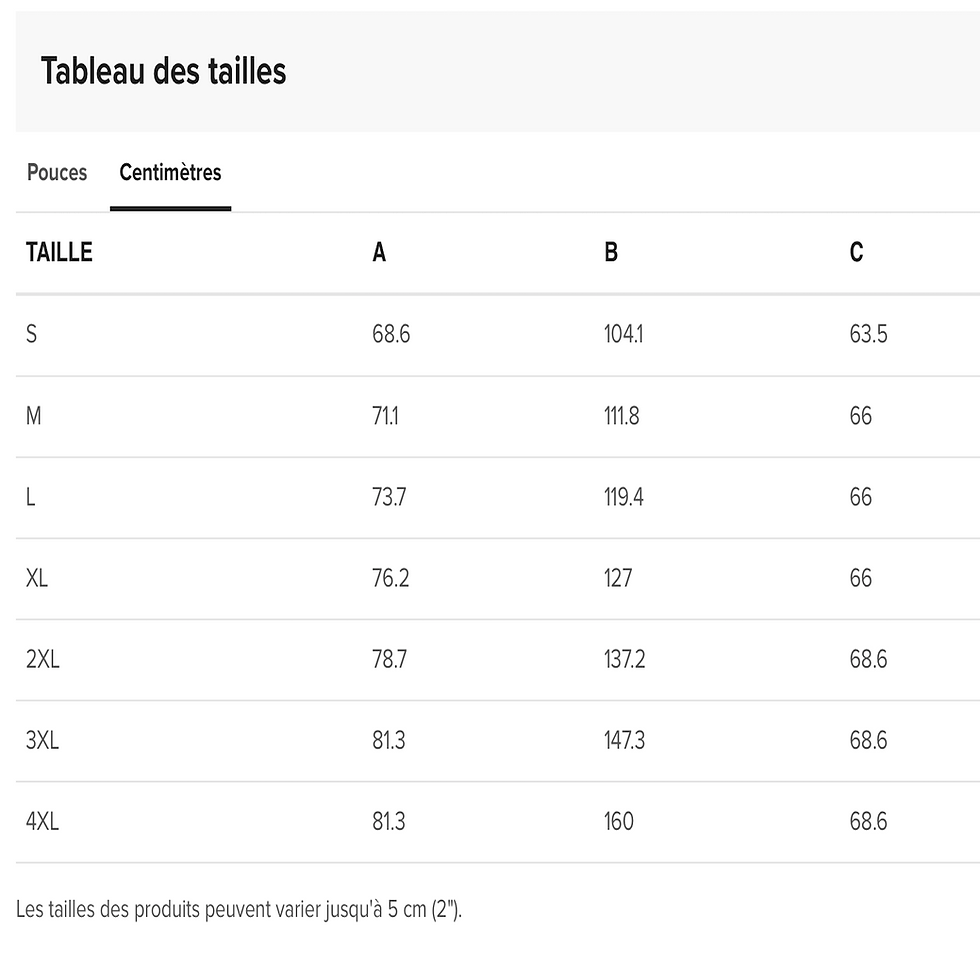
Task: Select the 4XL size row label
Action: [43, 822]
